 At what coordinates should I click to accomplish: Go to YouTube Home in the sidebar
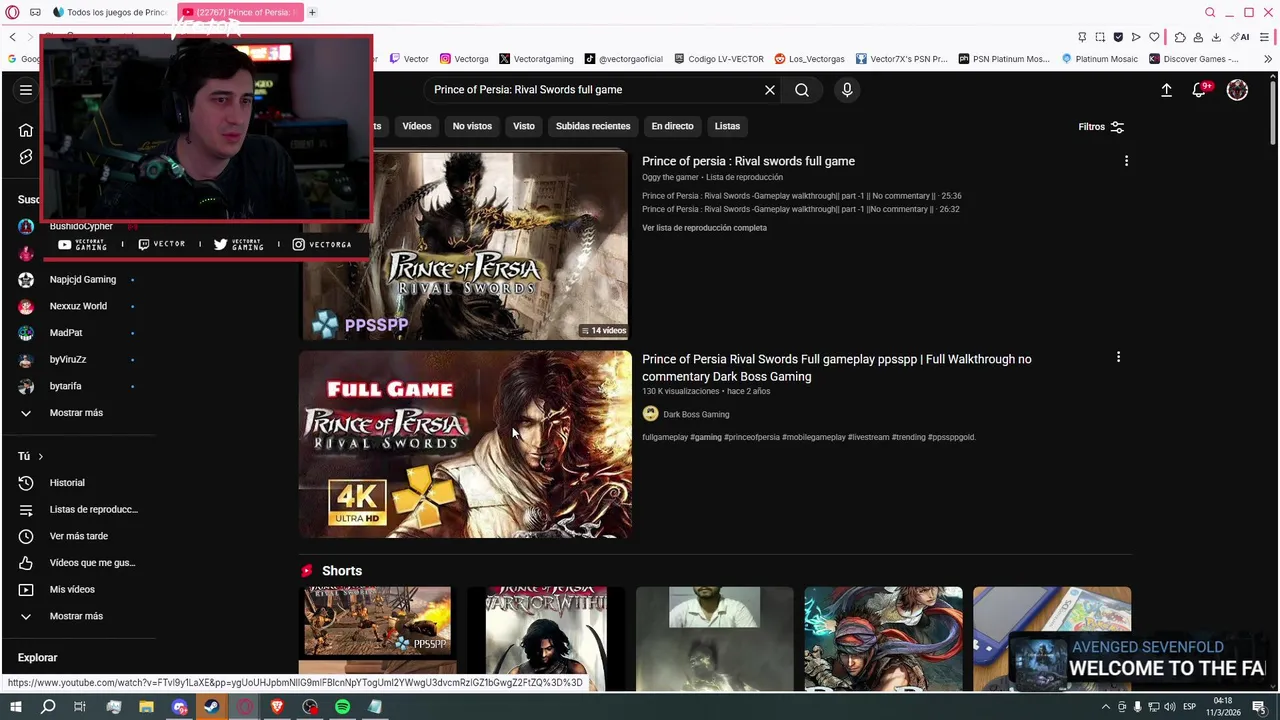(x=26, y=130)
